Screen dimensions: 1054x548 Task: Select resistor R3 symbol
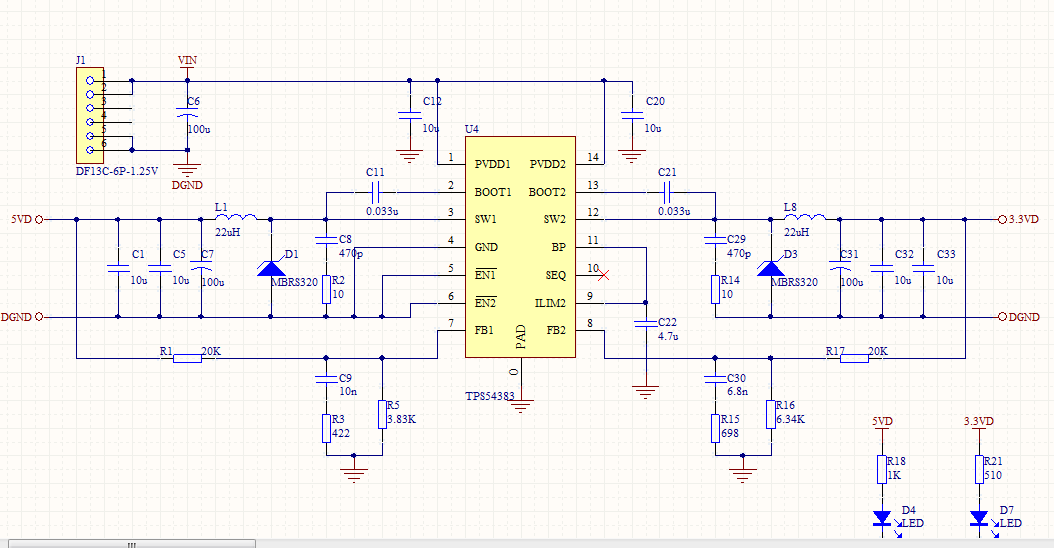tap(326, 428)
